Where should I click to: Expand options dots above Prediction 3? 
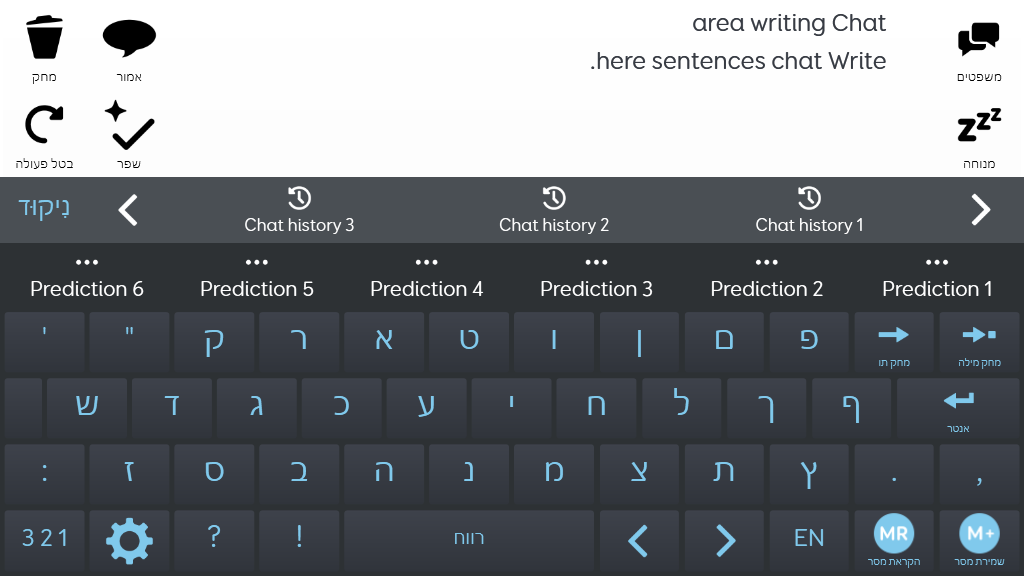point(596,262)
